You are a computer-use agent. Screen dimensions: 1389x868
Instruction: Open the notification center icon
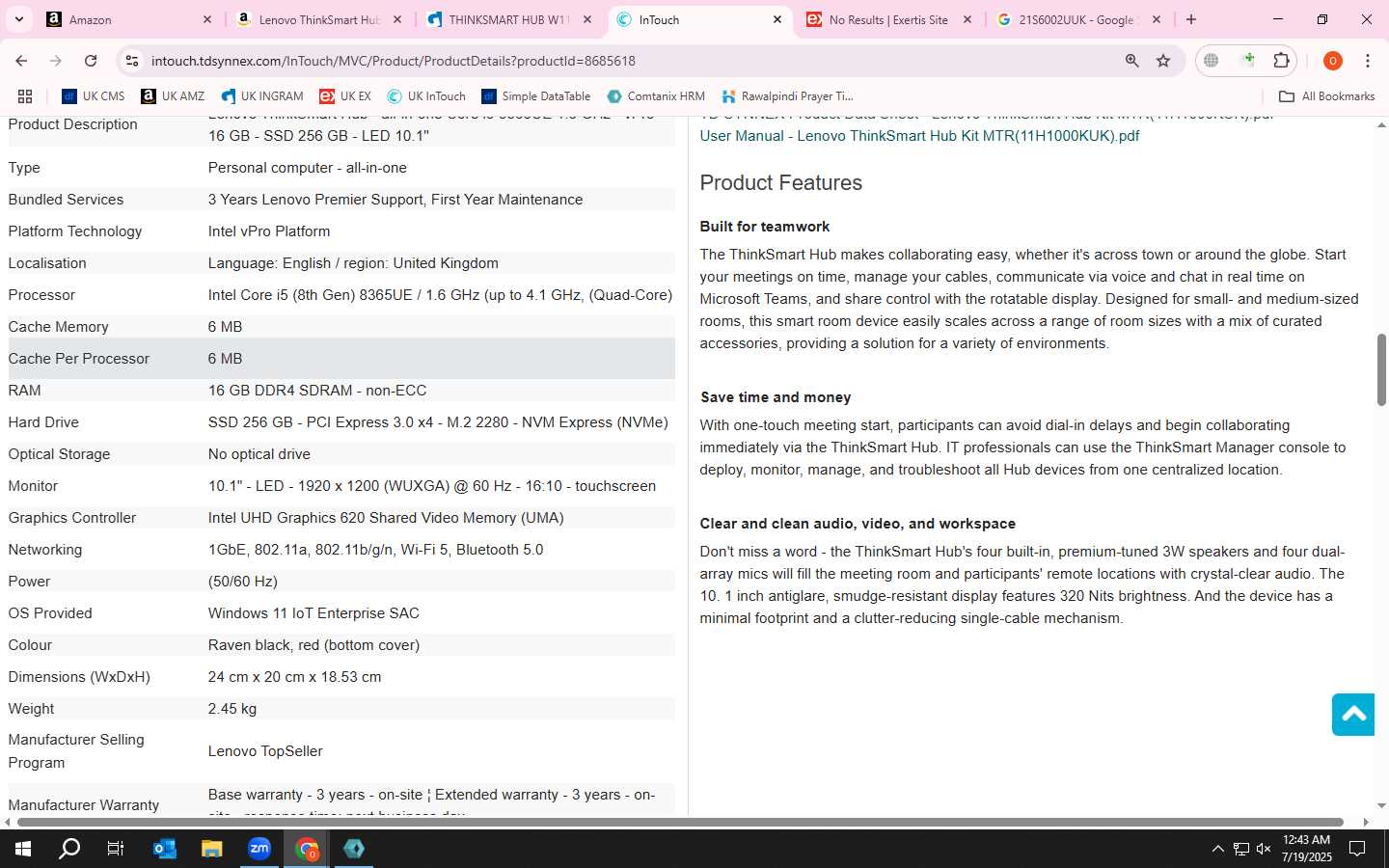(1357, 849)
